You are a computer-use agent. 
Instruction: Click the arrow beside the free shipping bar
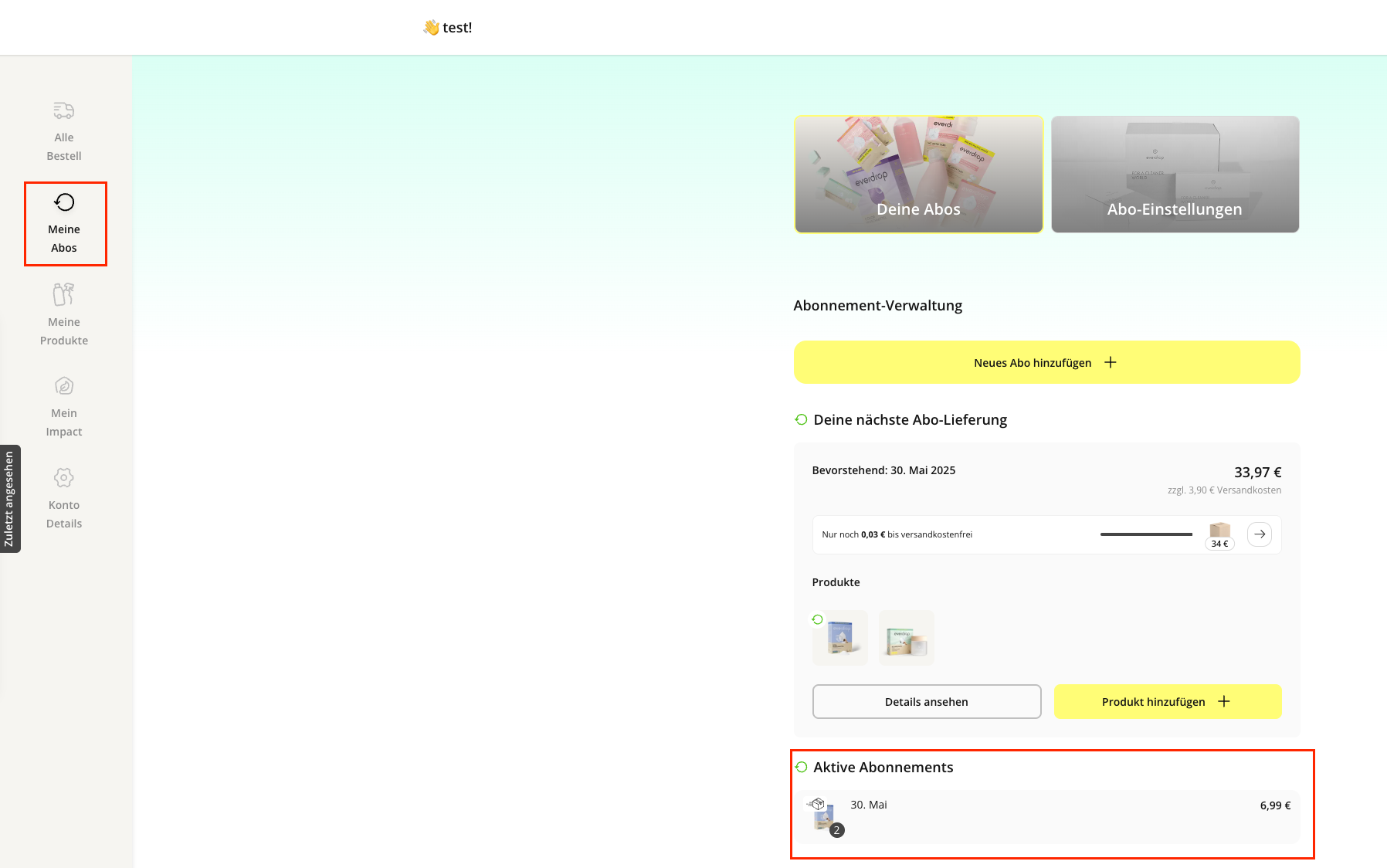tap(1259, 534)
